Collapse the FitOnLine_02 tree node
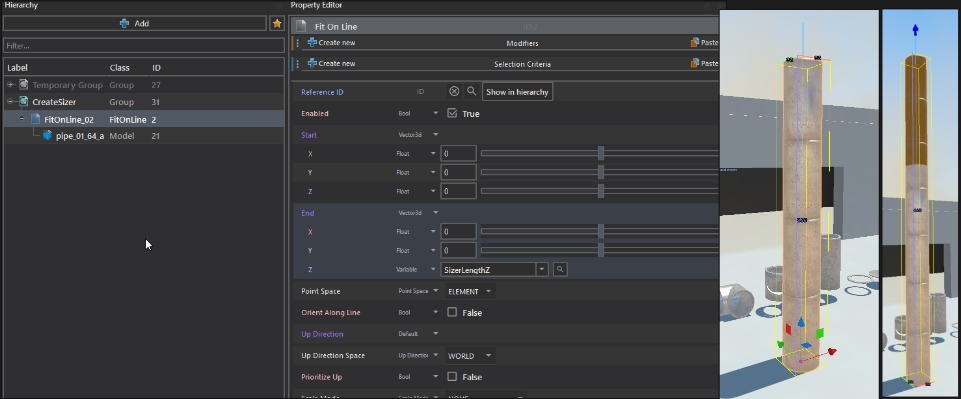 pyautogui.click(x=22, y=119)
